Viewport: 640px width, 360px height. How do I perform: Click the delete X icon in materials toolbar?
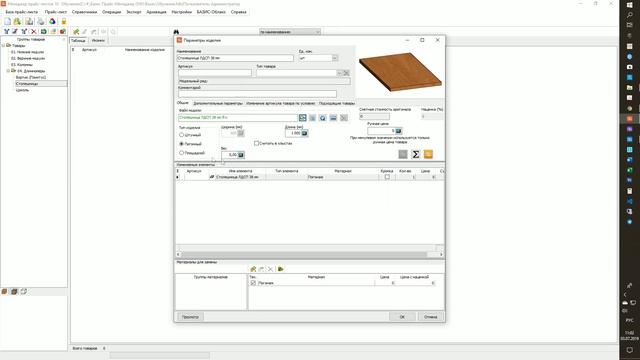pos(270,269)
